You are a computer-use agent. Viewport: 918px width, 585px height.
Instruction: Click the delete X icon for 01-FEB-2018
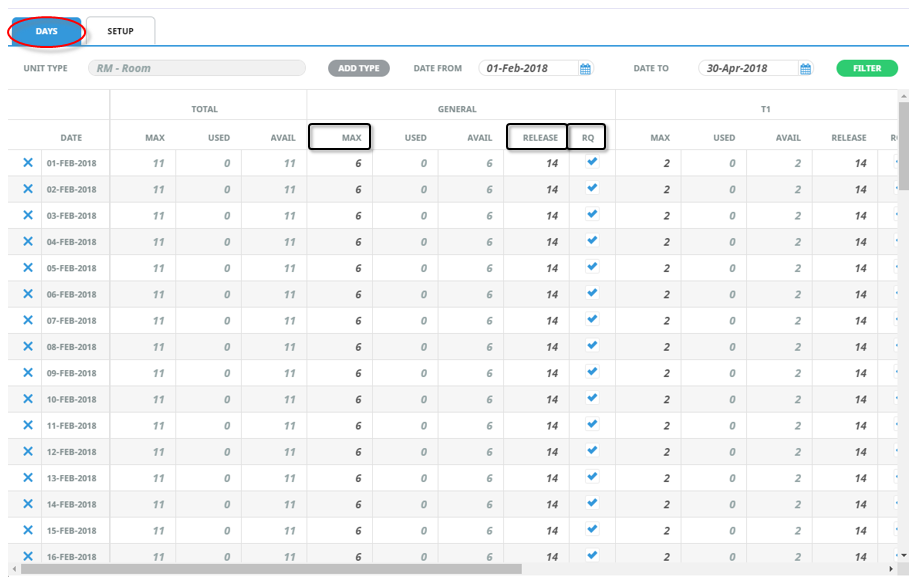[x=28, y=162]
